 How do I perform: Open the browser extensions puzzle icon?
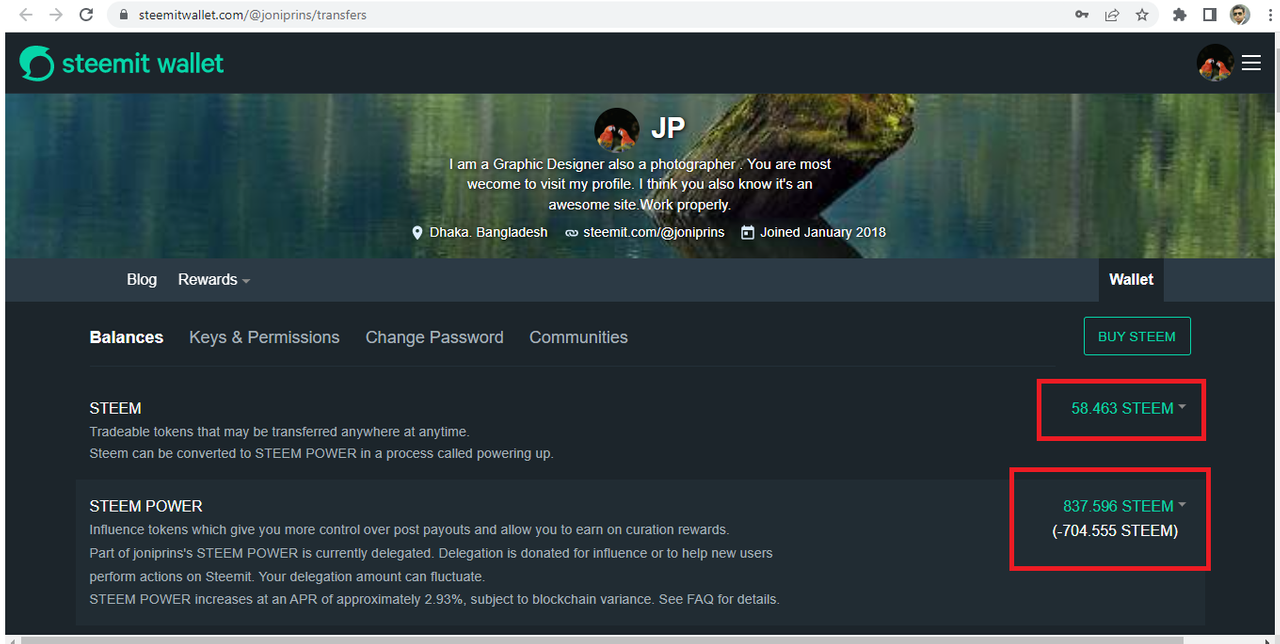click(x=1180, y=15)
